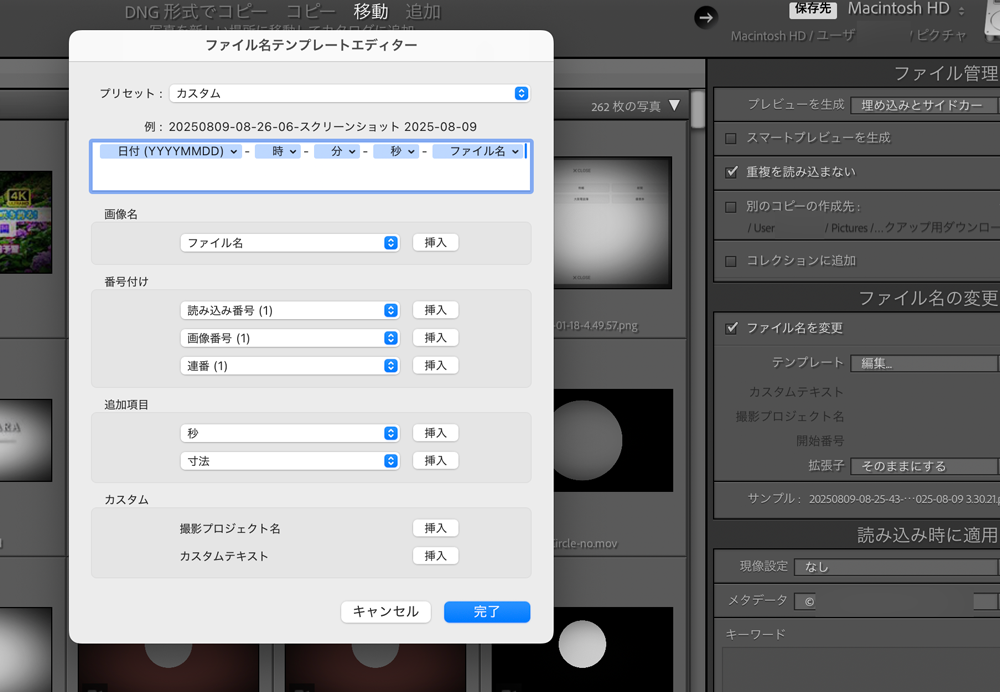Click キャンセル to dismiss the editor
Image resolution: width=1000 pixels, height=692 pixels.
tap(386, 612)
